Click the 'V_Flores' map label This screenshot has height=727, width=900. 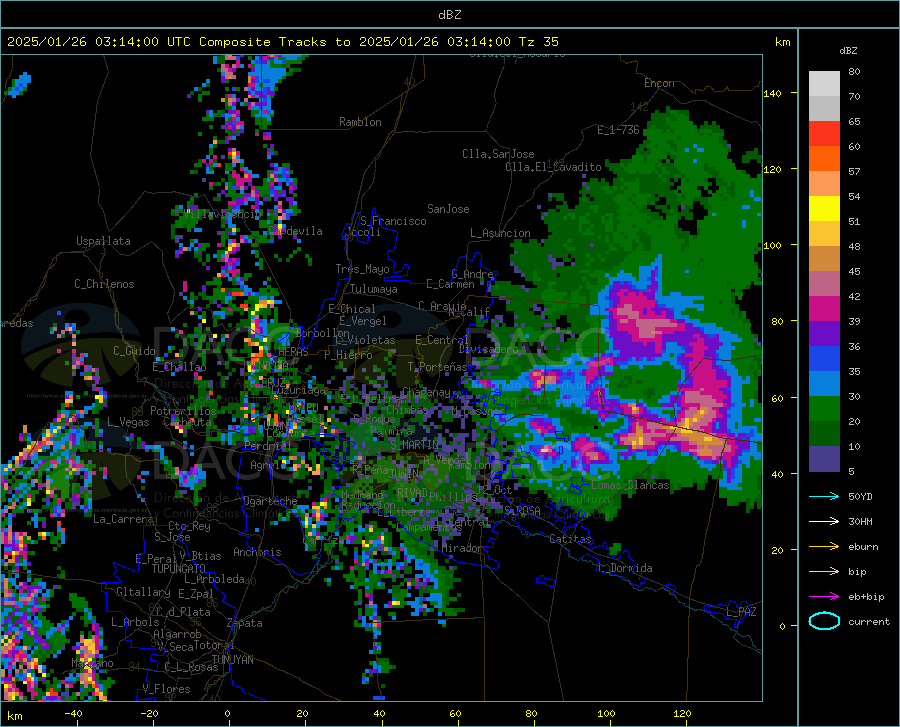[166, 689]
